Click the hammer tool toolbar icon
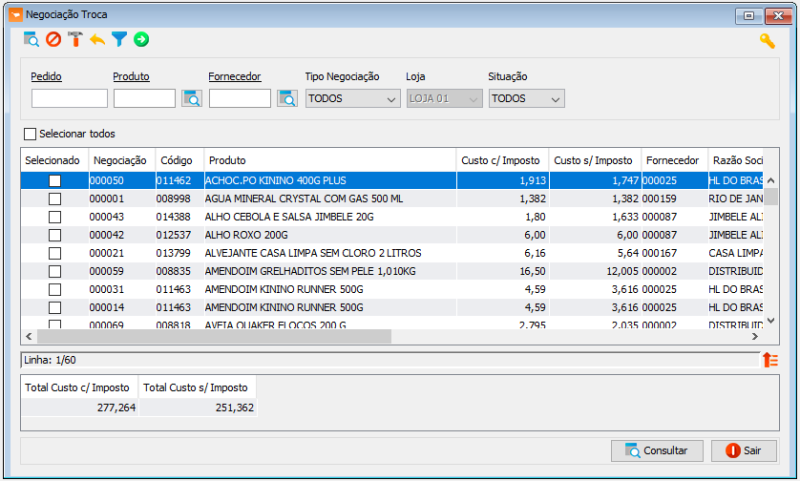This screenshot has width=800, height=481. (x=76, y=39)
